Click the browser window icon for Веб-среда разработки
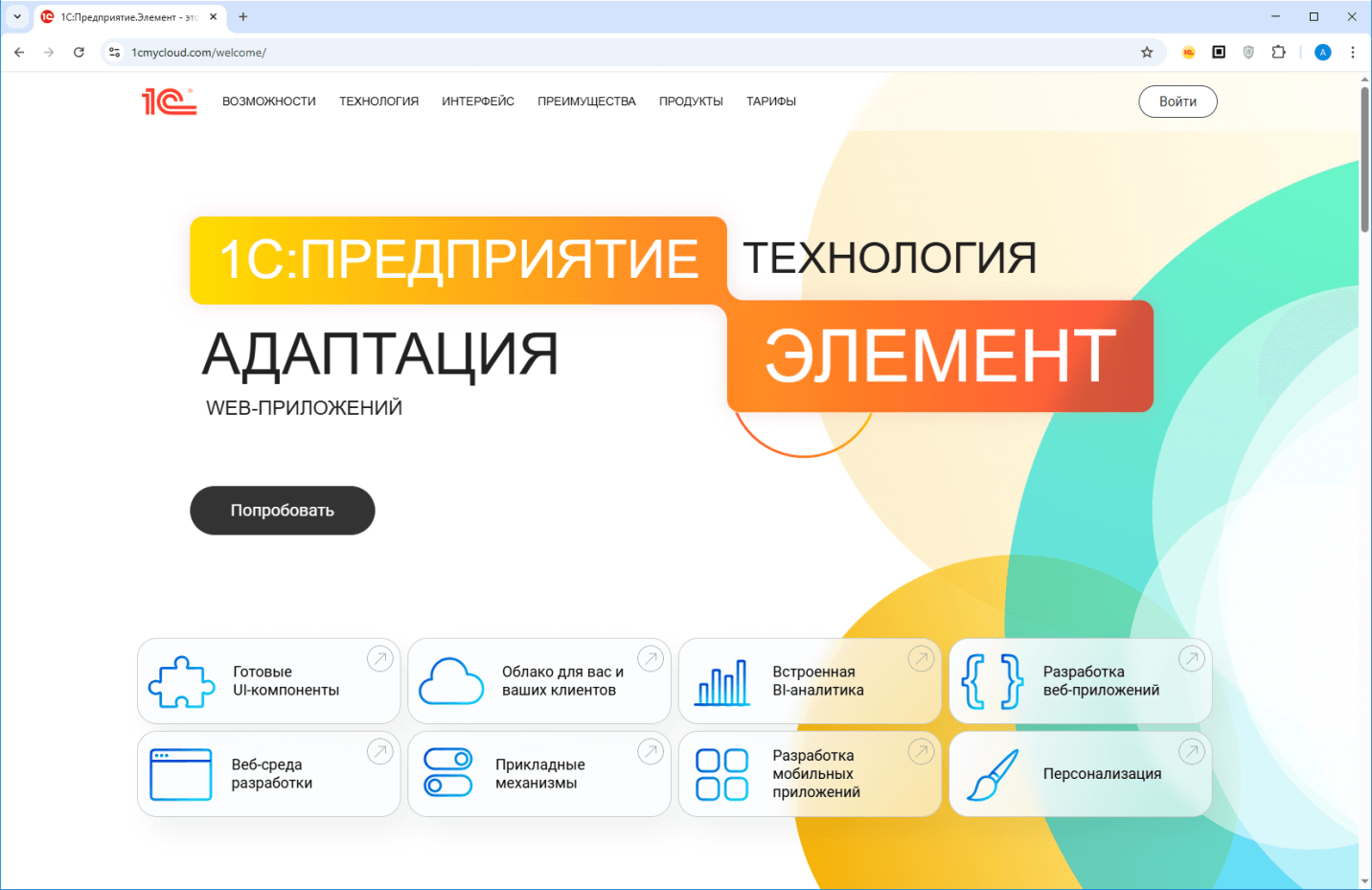 click(x=181, y=774)
